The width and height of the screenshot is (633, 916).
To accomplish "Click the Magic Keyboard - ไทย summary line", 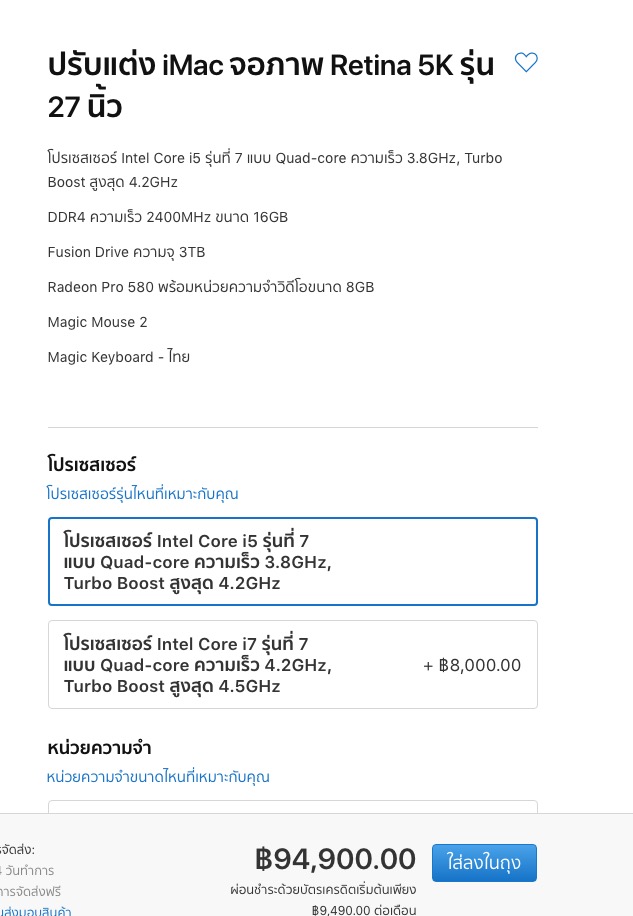I will (x=118, y=357).
